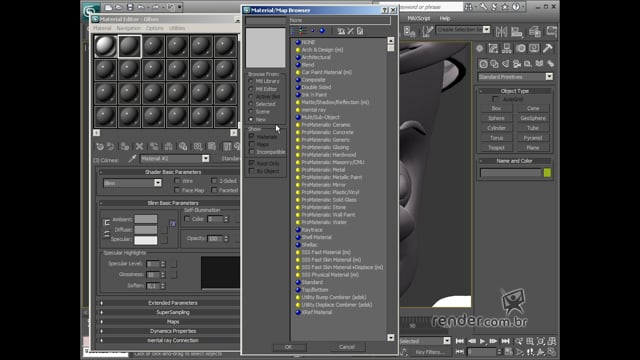Click the Zoom Extents viewport navigation icon
This screenshot has height=360, width=640.
pos(541,341)
